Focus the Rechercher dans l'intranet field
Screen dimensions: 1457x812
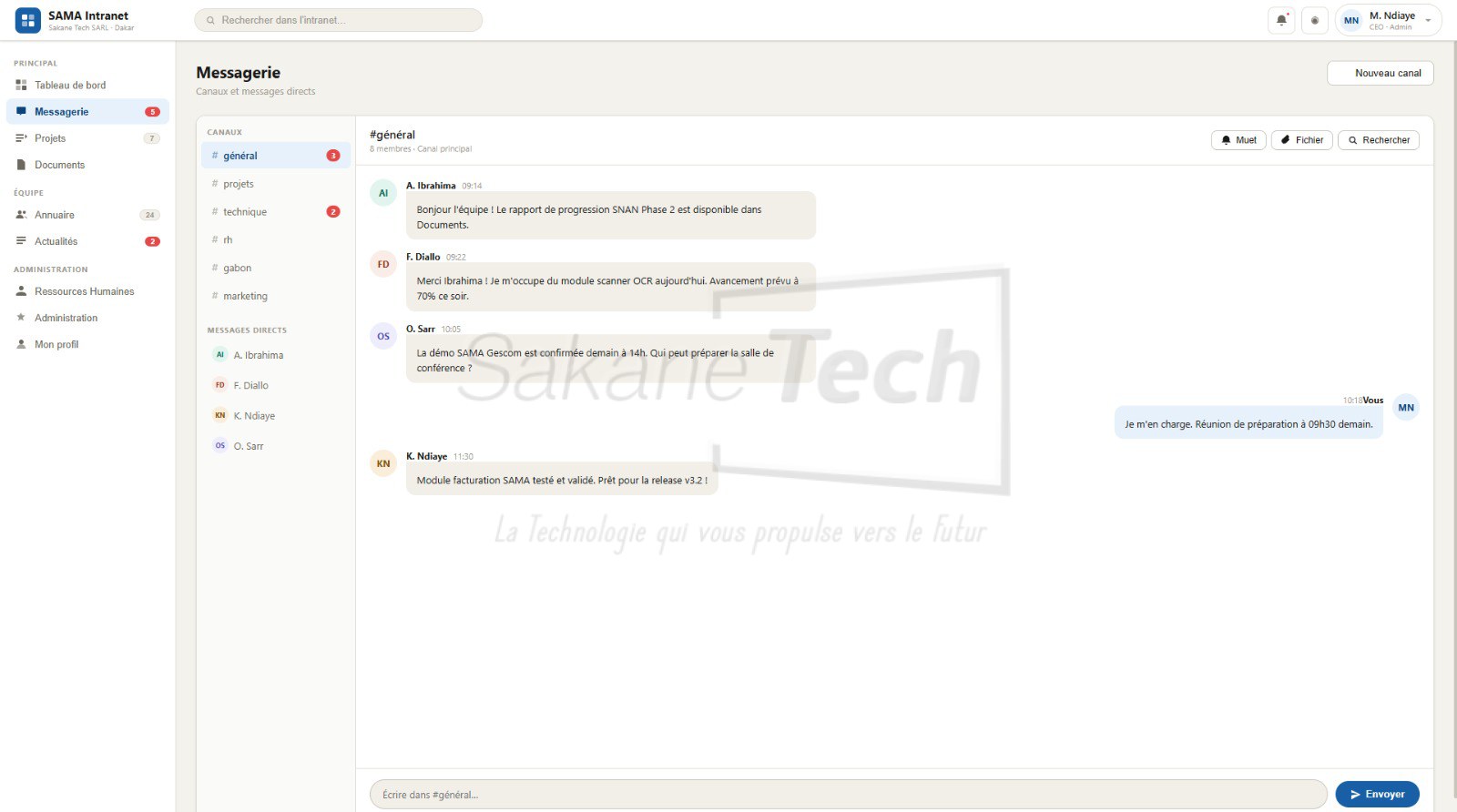tap(339, 20)
